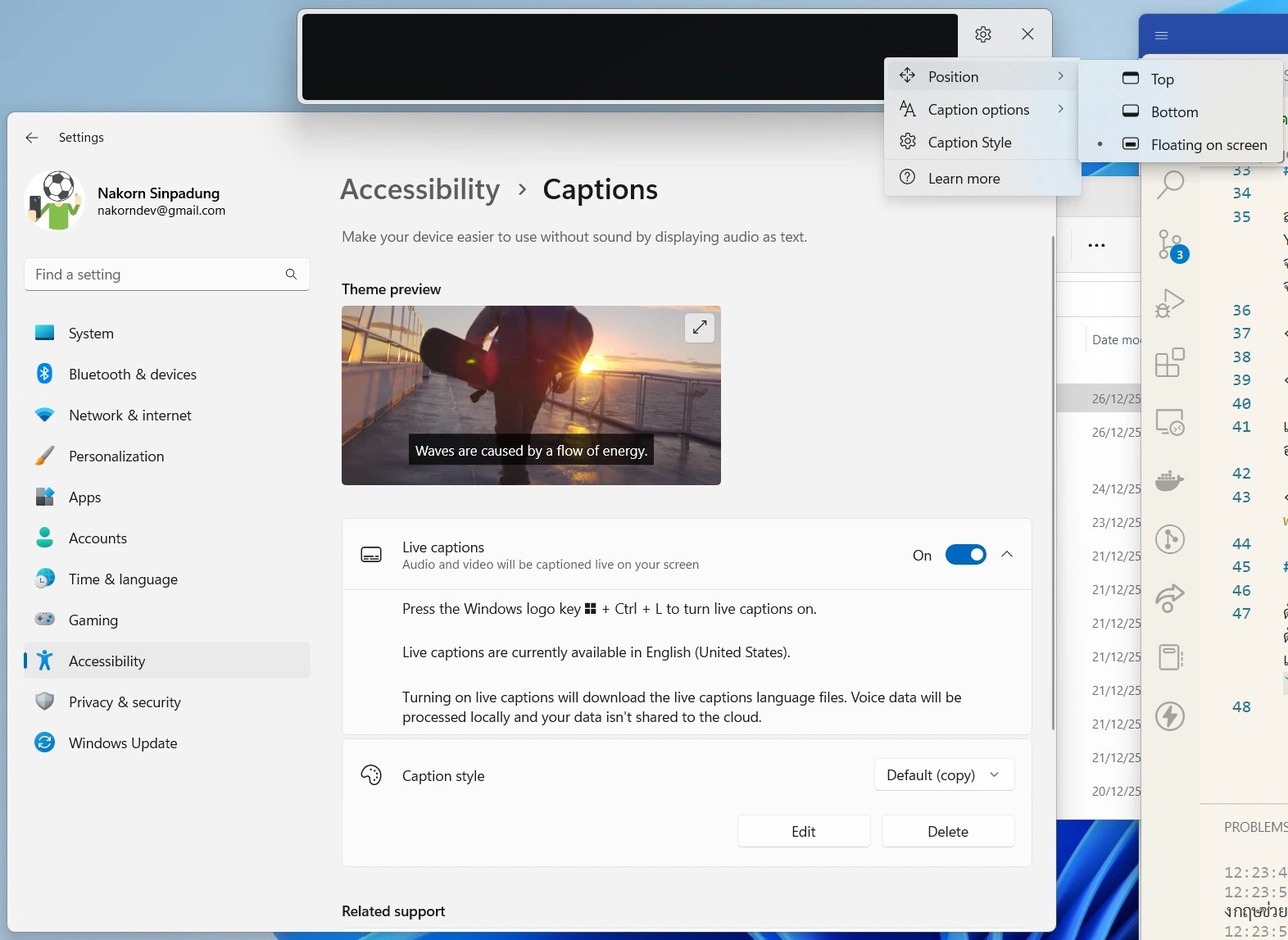Open Nakorn Sinpadung account profile picture
Viewport: 1288px width, 940px height.
click(55, 201)
